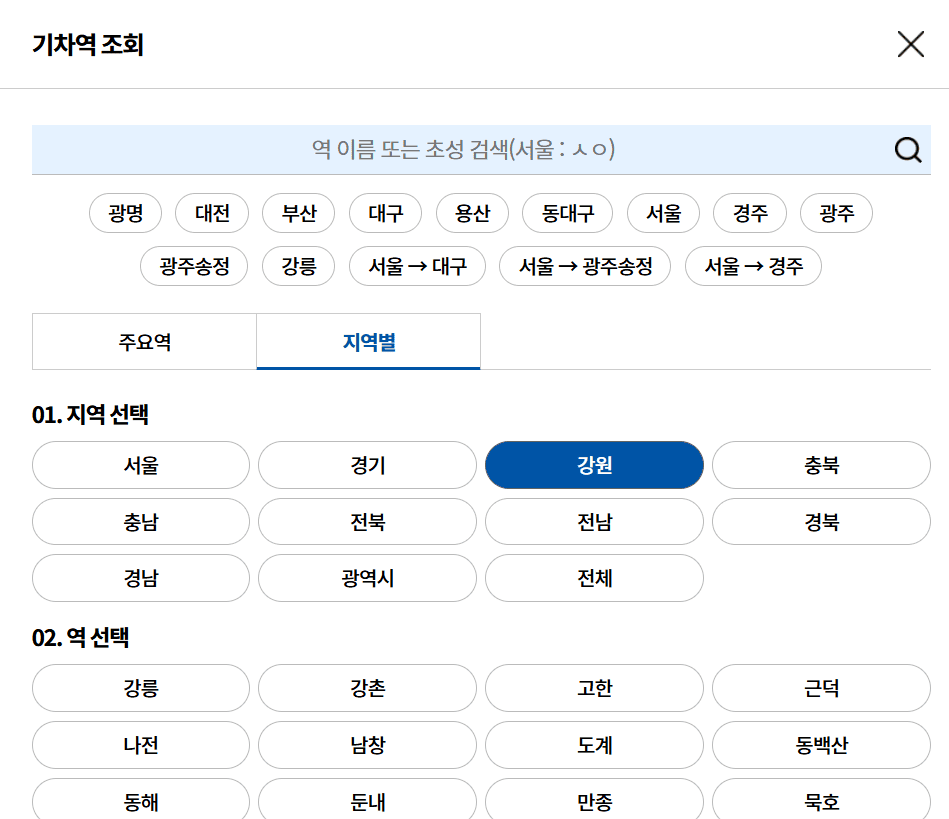
Task: Select the 광명 quick station chip
Action: (x=125, y=213)
